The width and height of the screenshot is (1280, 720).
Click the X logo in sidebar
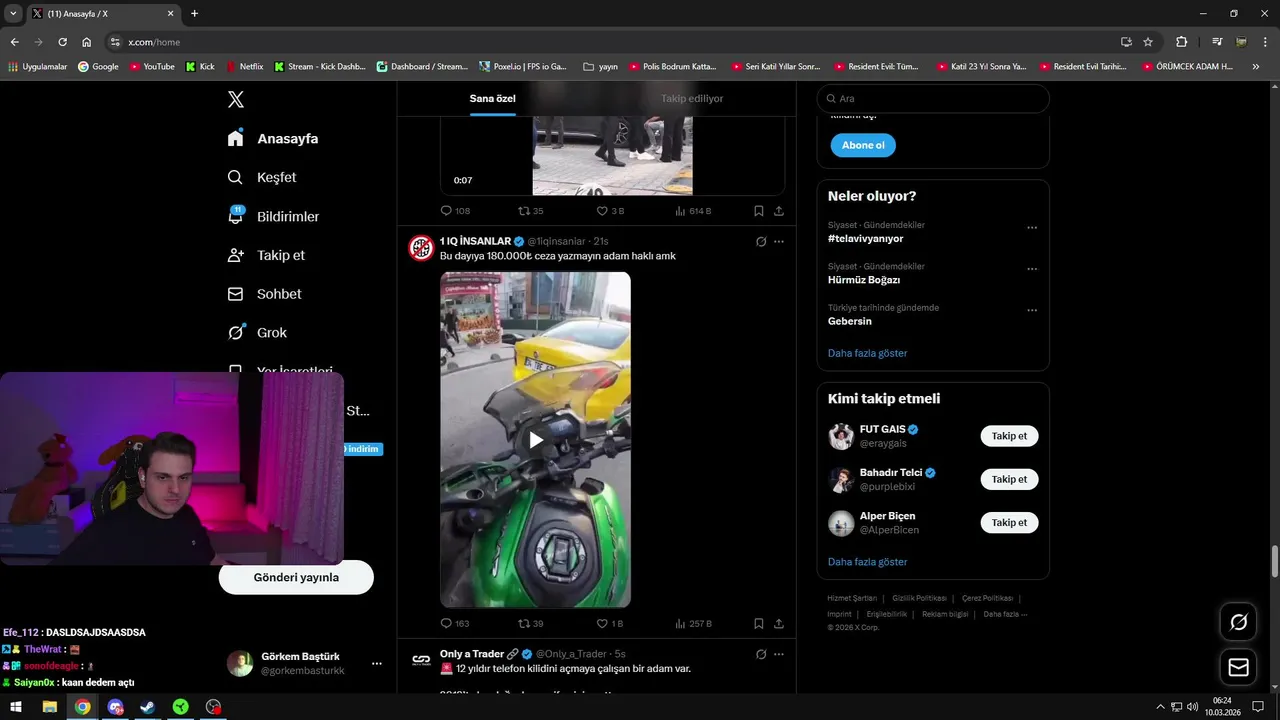click(236, 99)
